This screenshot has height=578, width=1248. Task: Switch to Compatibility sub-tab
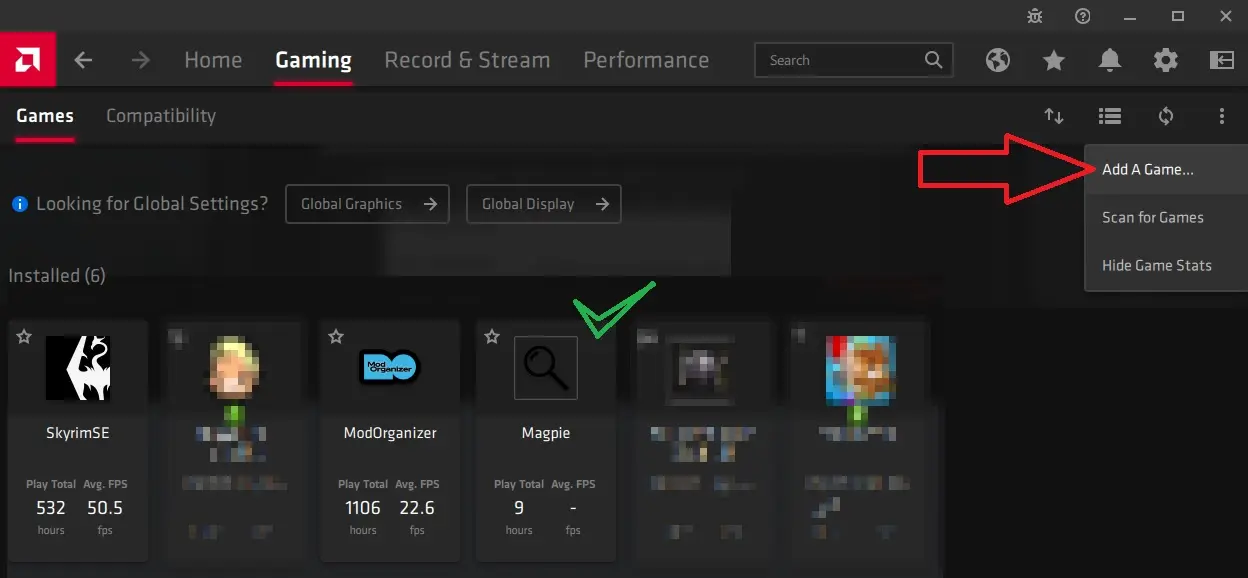tap(161, 116)
